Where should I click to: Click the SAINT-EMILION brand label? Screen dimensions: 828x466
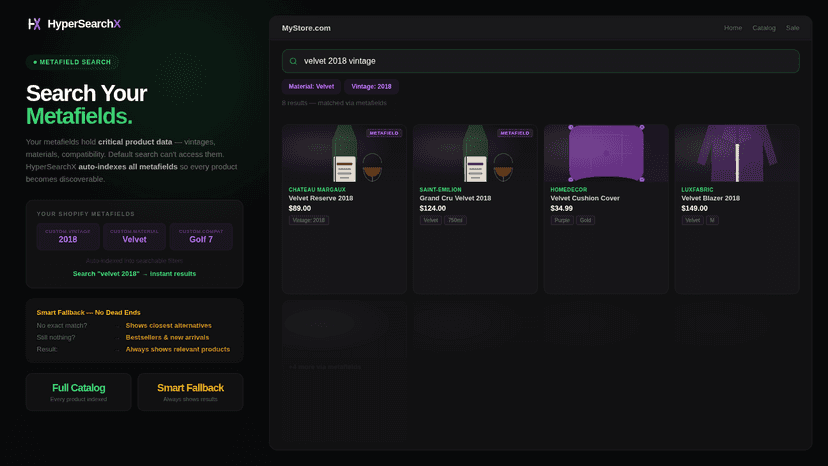tap(440, 190)
